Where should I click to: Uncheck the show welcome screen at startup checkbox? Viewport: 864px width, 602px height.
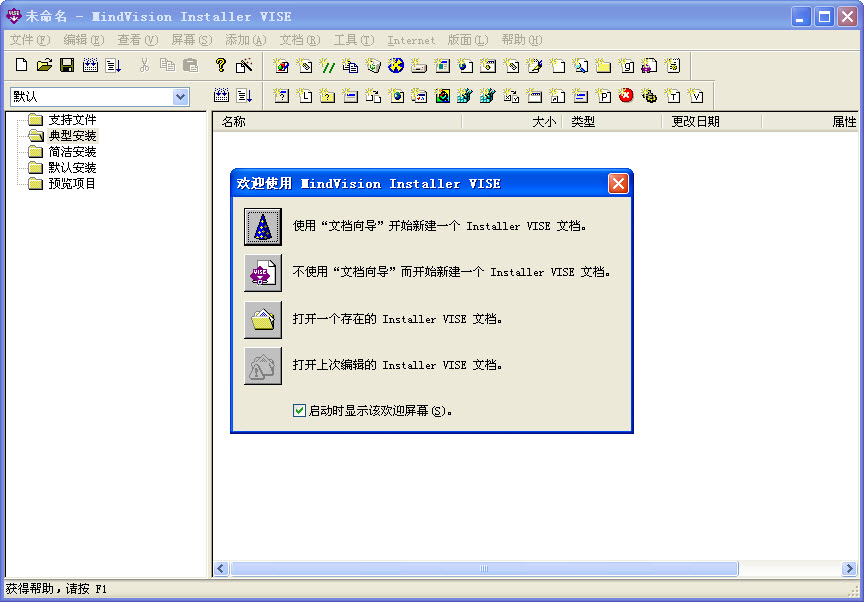pyautogui.click(x=299, y=410)
